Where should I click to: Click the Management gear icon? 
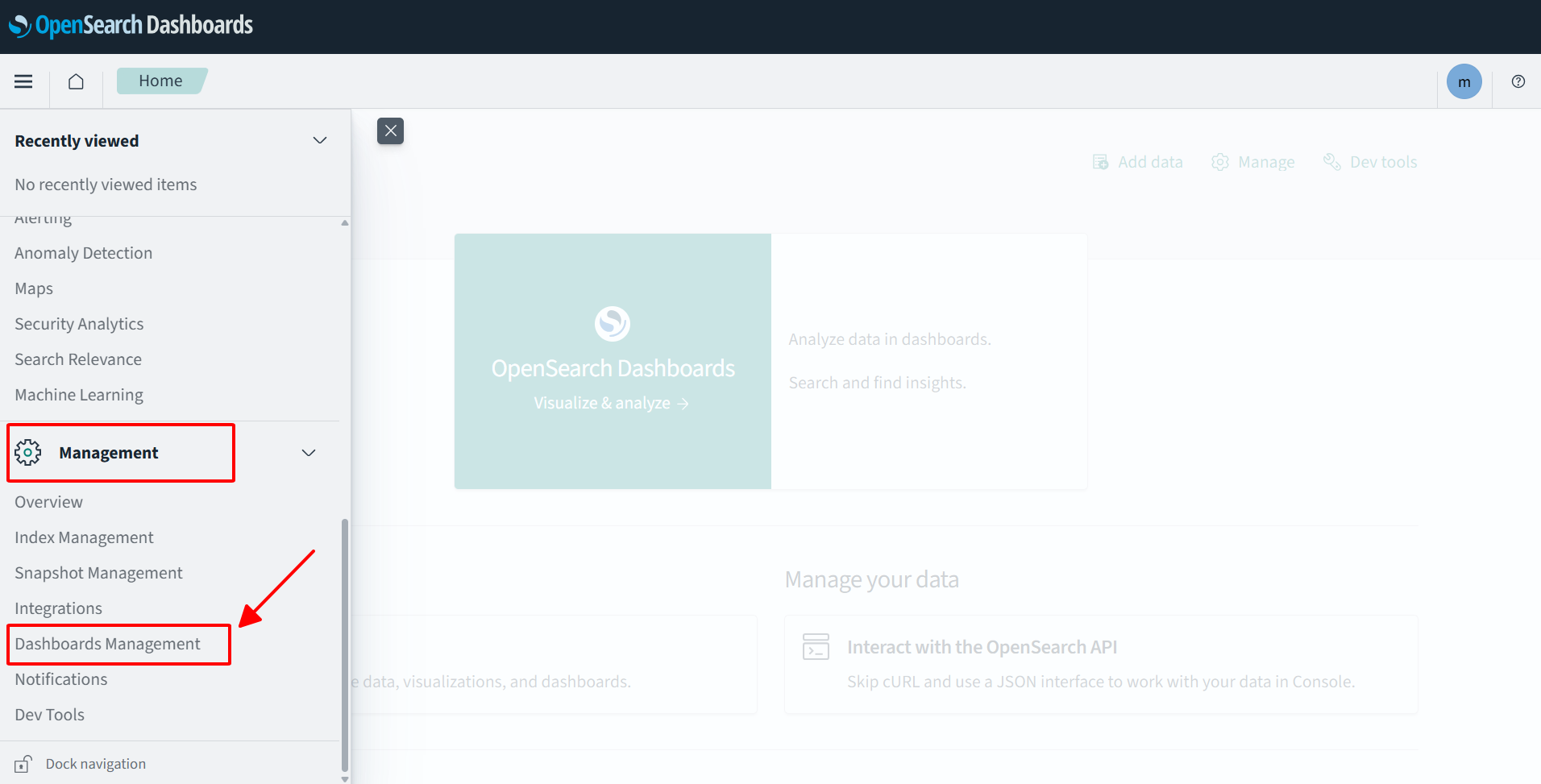28,453
